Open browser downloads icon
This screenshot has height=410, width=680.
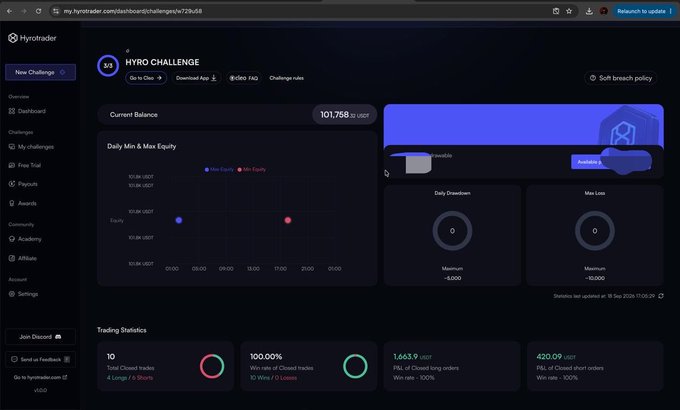pyautogui.click(x=589, y=11)
